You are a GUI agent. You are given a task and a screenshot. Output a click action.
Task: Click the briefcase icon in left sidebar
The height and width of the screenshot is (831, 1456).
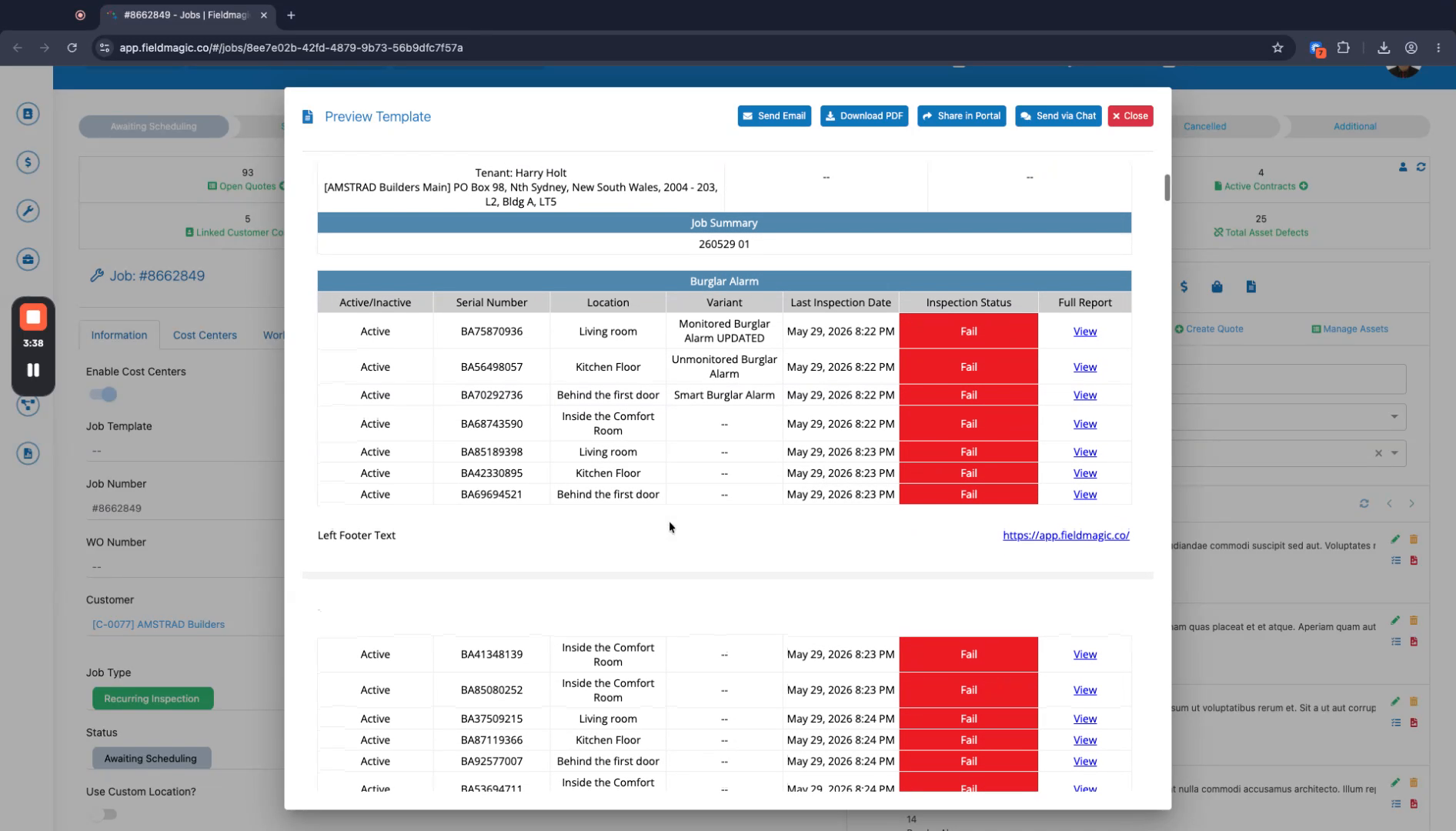click(x=28, y=259)
